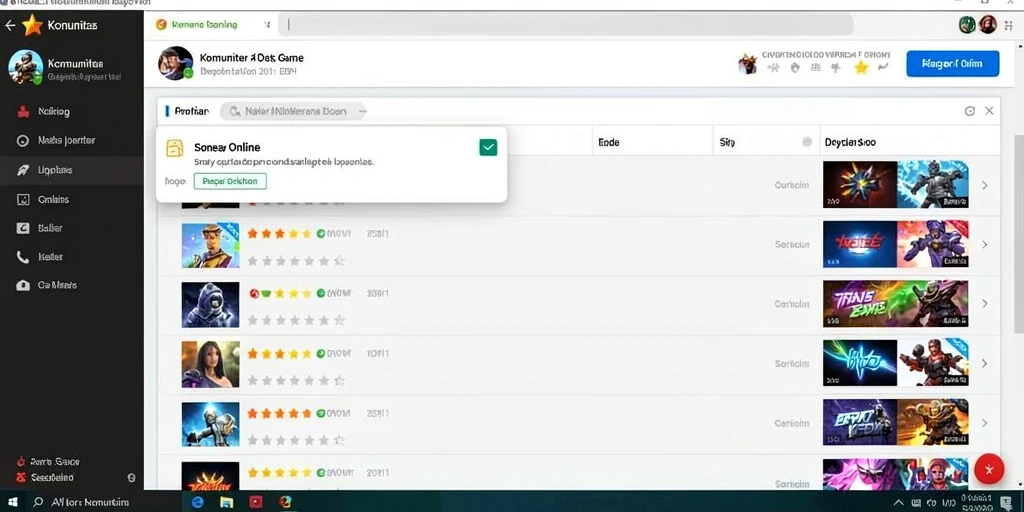Expand the row with purple robot thumbnail
Screen dimensions: 1024x512
coord(985,245)
